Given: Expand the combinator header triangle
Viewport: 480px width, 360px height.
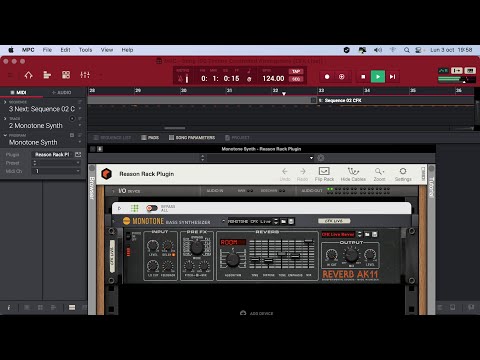Looking at the screenshot, I should [119, 208].
